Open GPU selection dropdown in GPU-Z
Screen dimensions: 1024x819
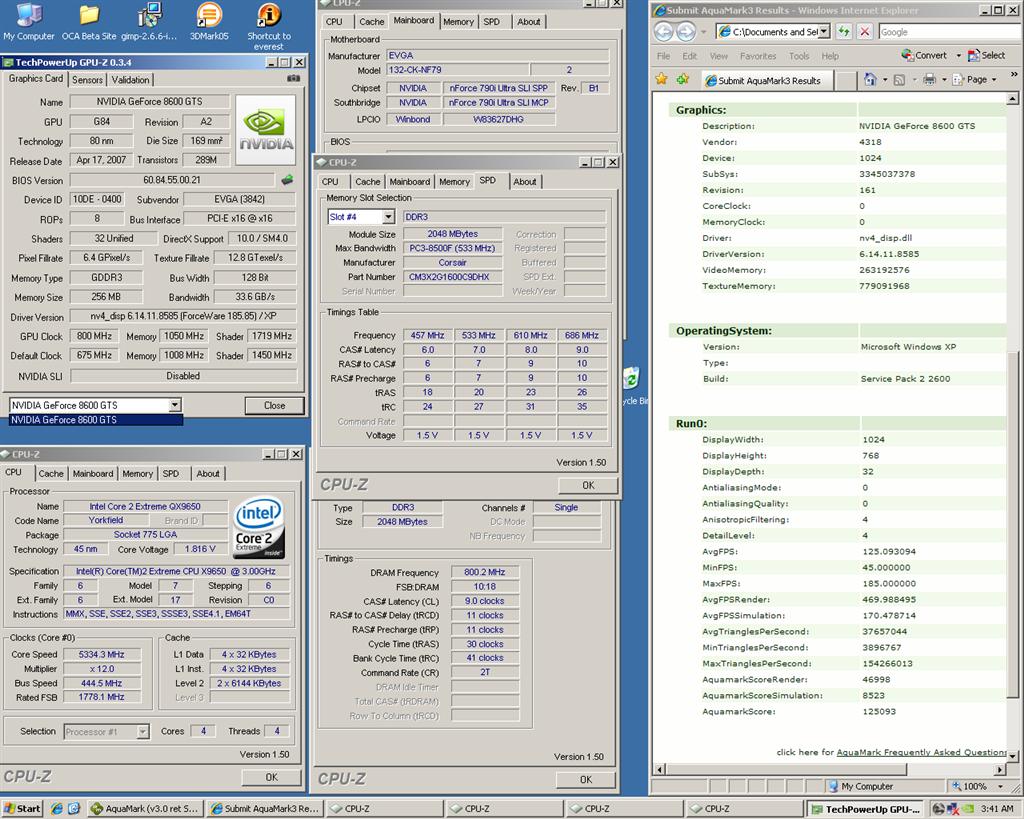point(174,405)
